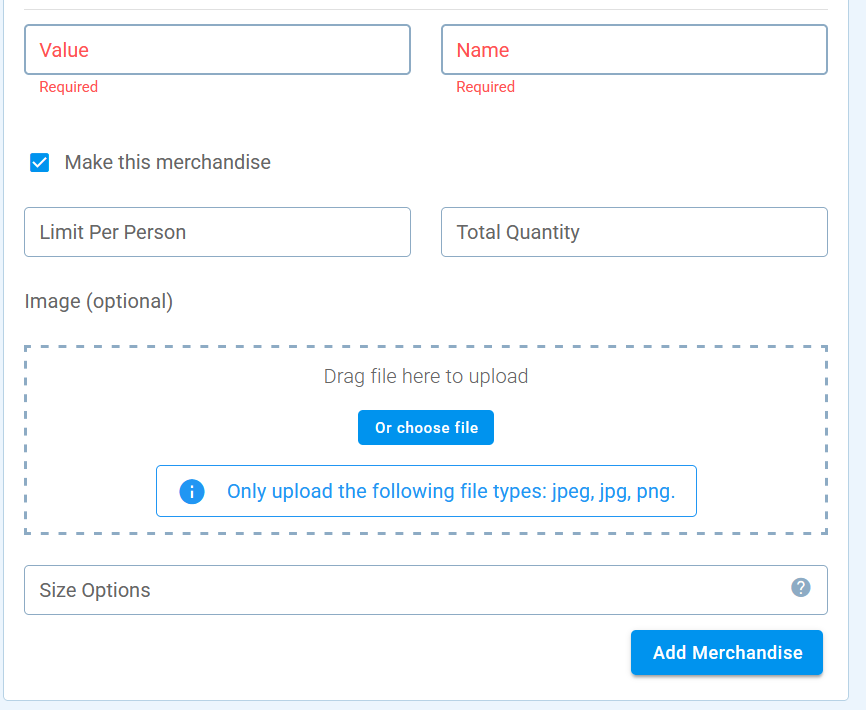Submit with the Add Merchandise button

tap(727, 653)
